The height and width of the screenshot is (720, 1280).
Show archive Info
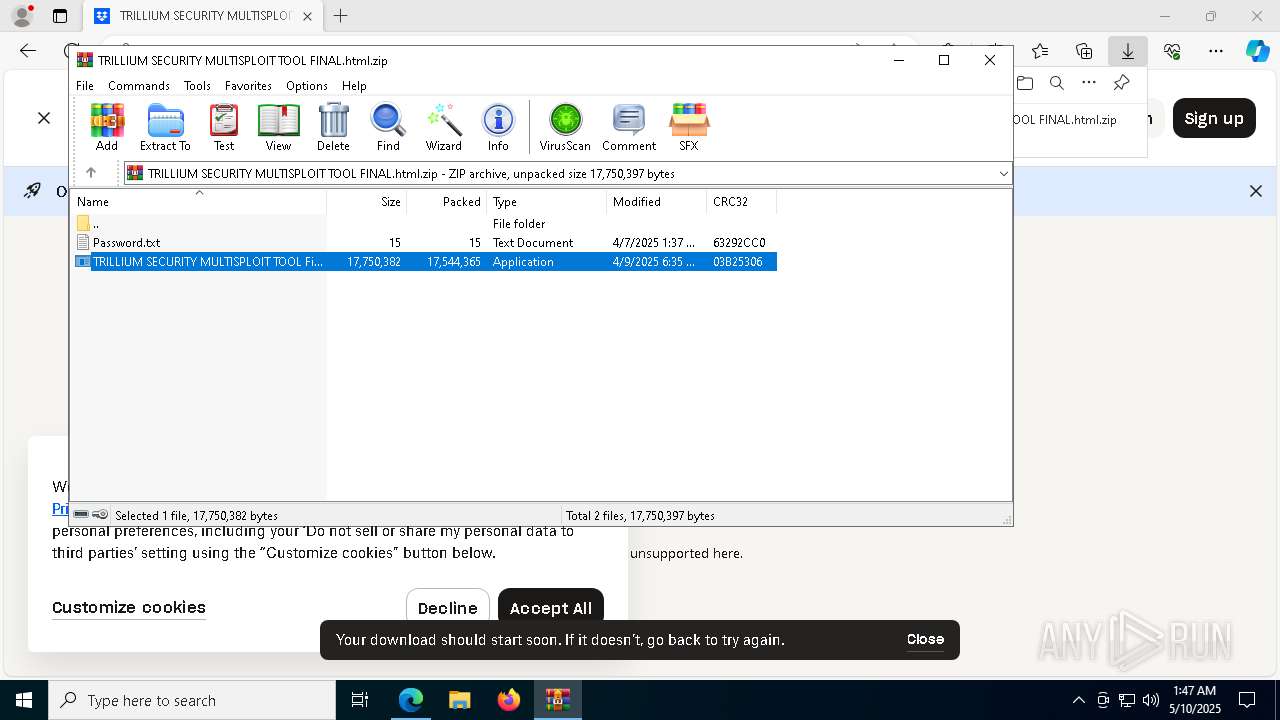498,127
